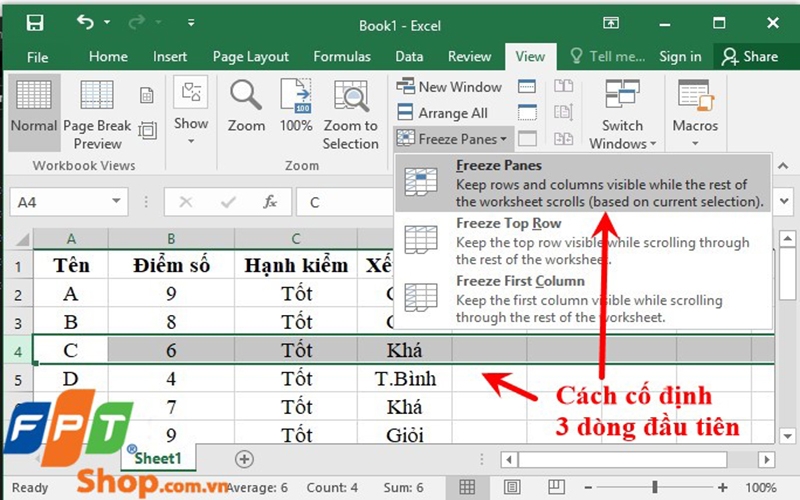This screenshot has height=500, width=800.
Task: Click the Name Box showing A4
Action: 62,202
